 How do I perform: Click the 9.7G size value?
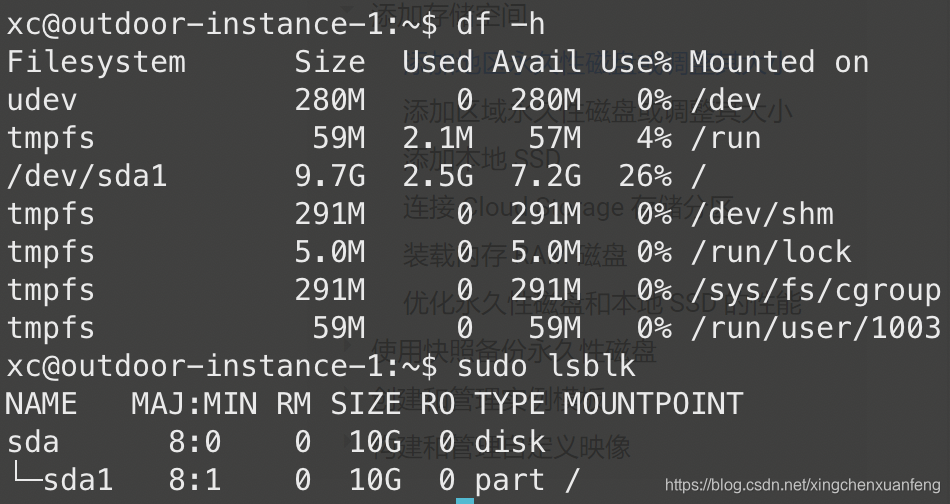tap(329, 176)
